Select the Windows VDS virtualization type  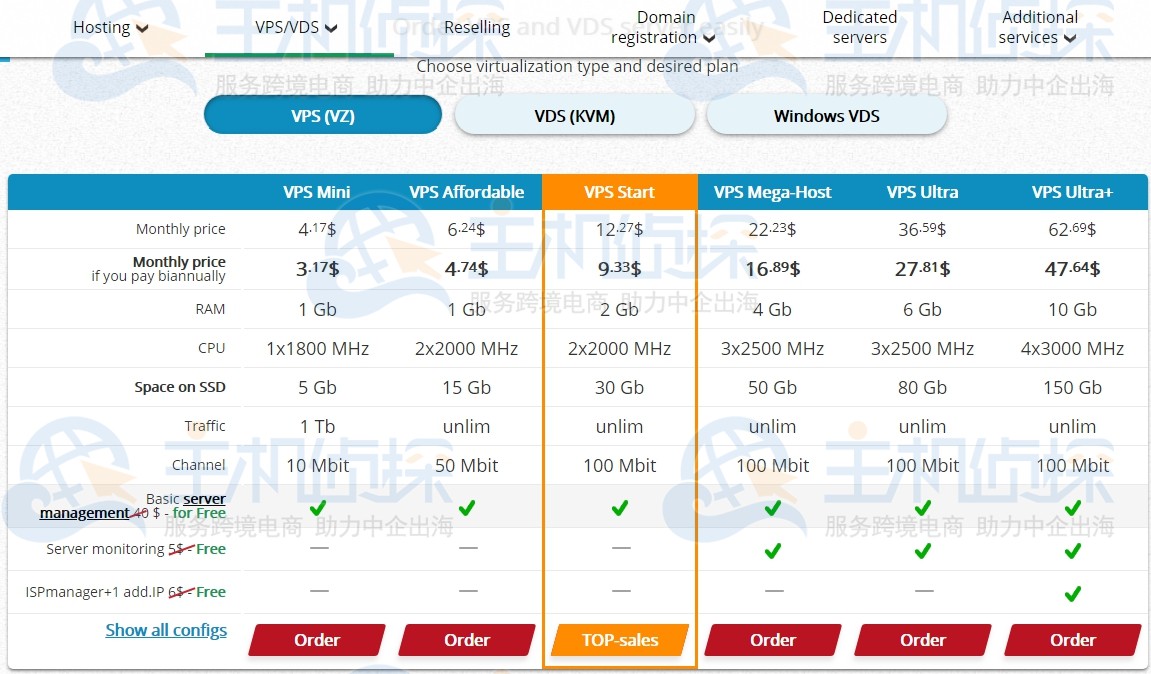point(826,116)
